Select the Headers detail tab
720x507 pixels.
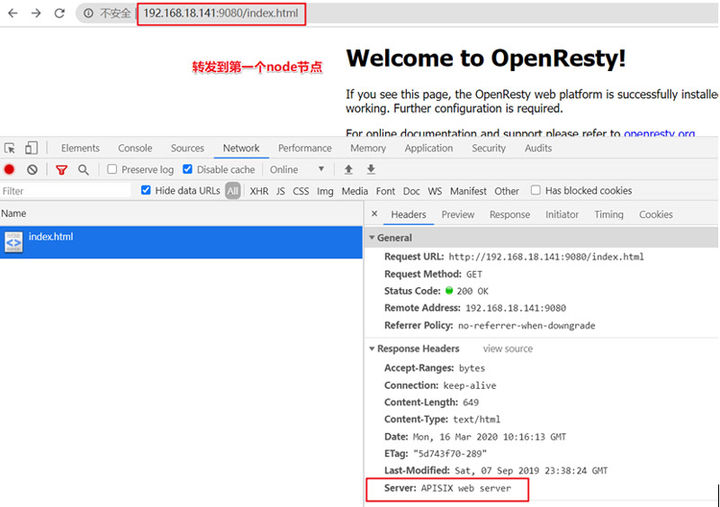pos(409,214)
